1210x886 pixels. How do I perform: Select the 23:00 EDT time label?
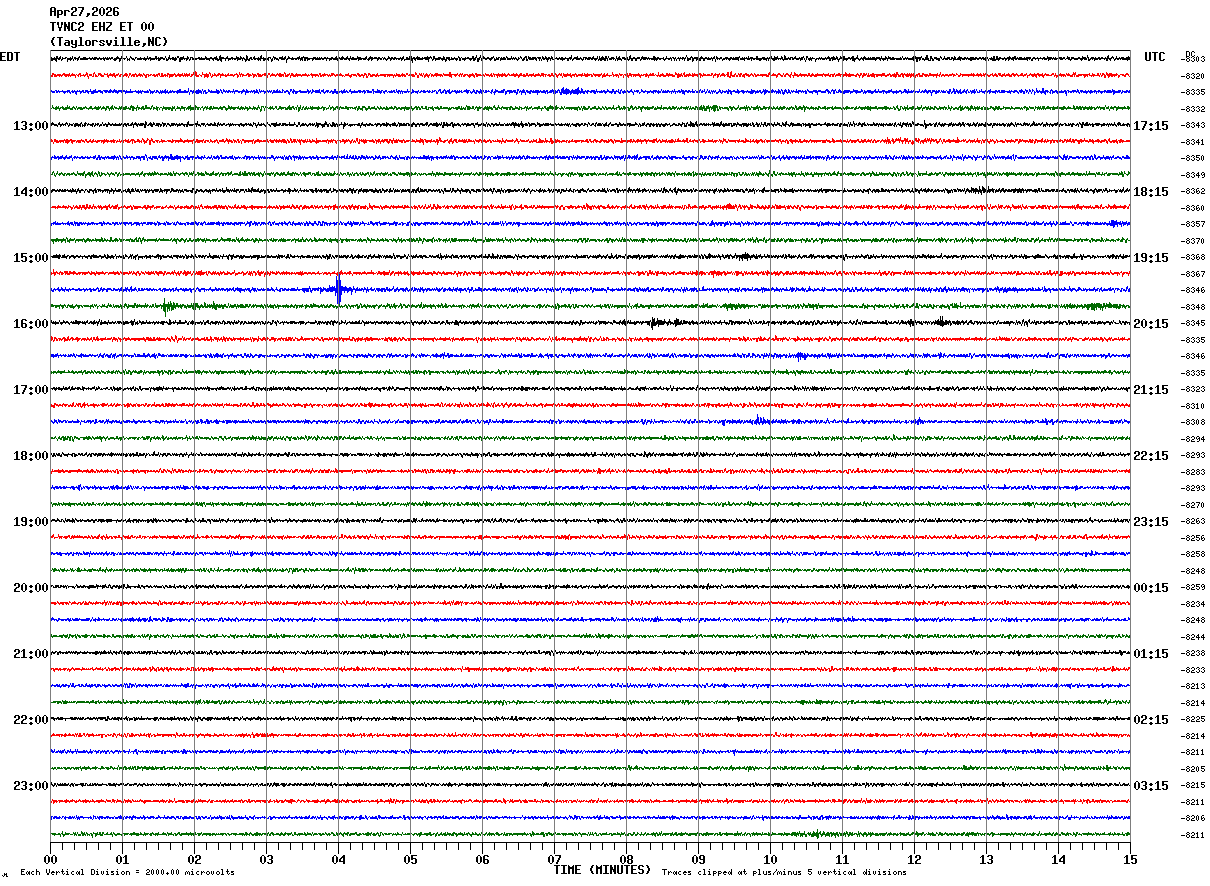coord(30,786)
